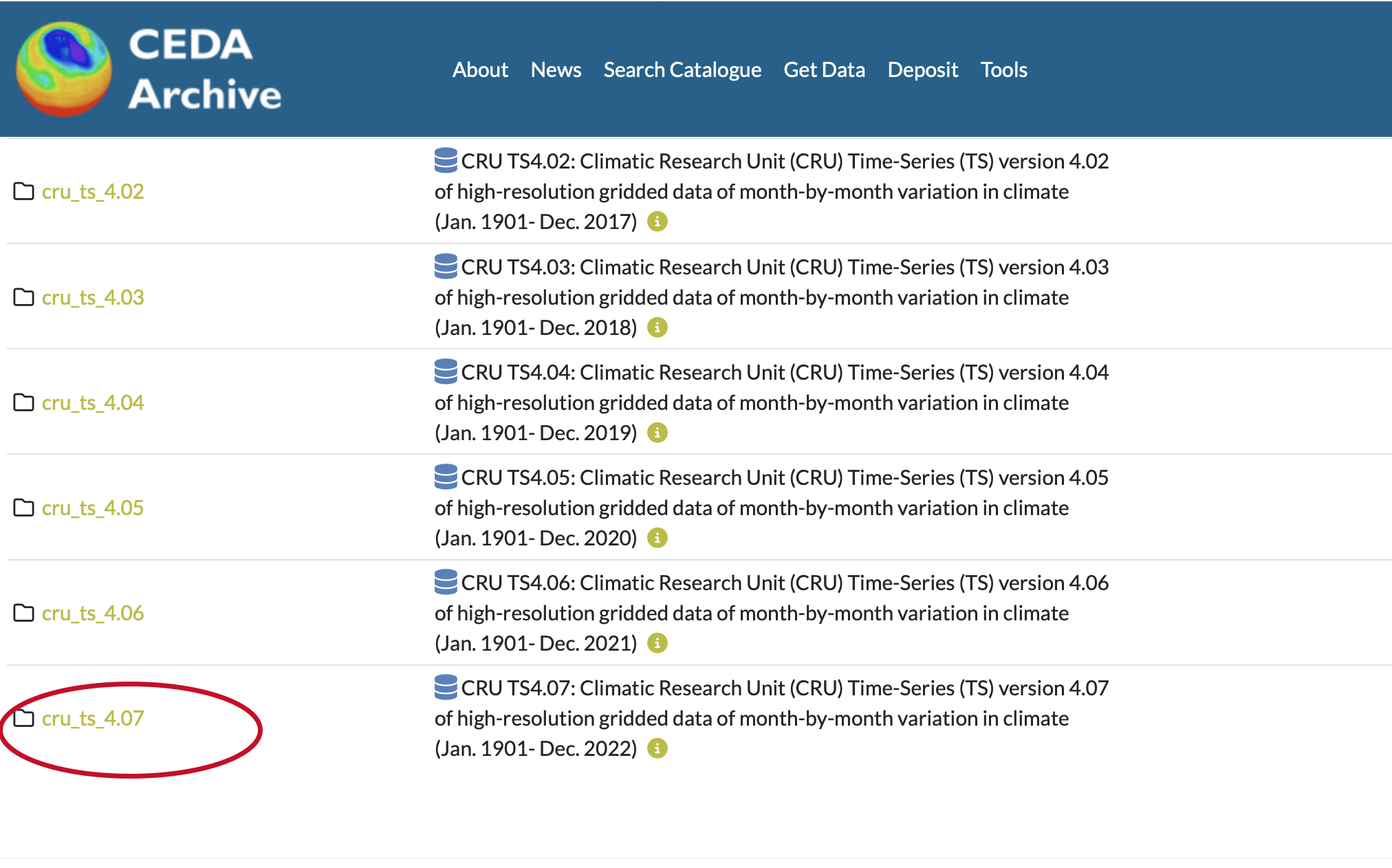1392x868 pixels.
Task: Open the Get Data menu
Action: pyautogui.click(x=824, y=69)
